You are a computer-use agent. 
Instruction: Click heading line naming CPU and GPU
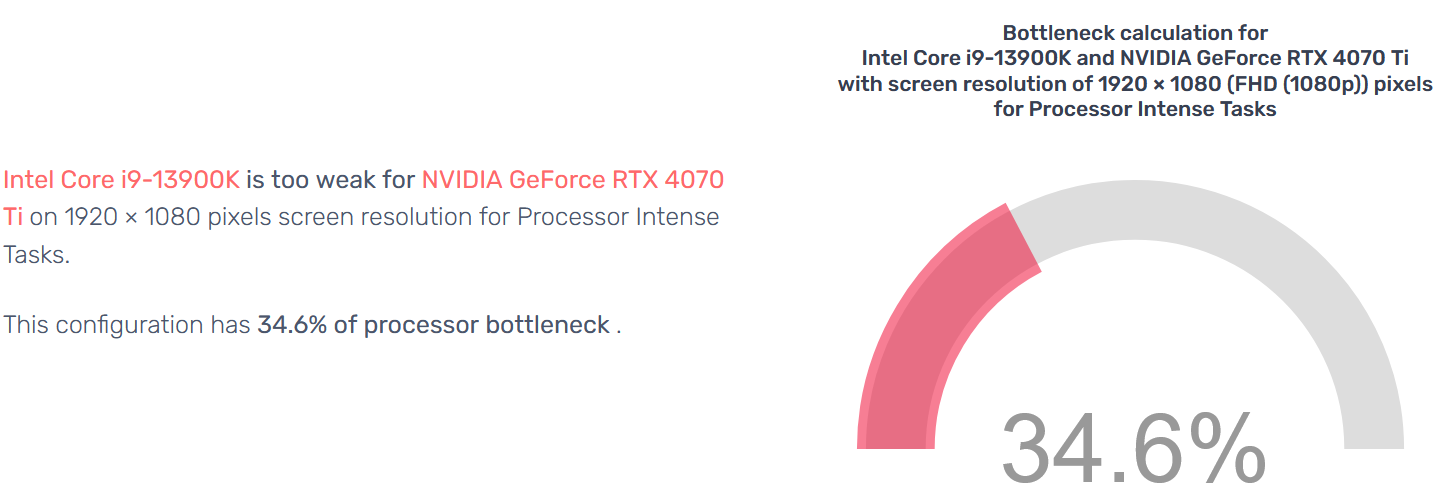coord(1134,58)
